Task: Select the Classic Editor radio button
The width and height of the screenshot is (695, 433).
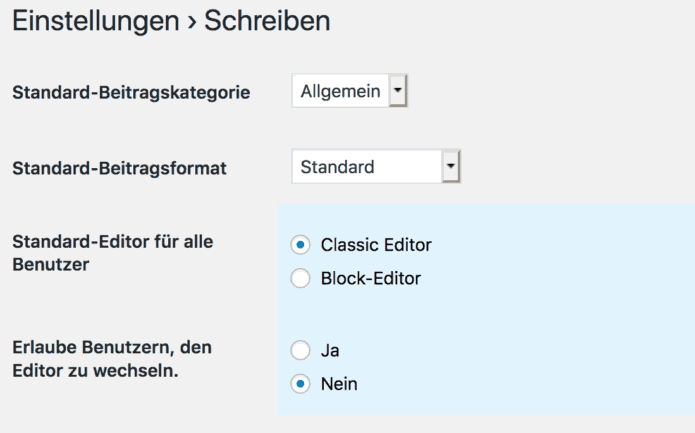Action: tap(300, 245)
